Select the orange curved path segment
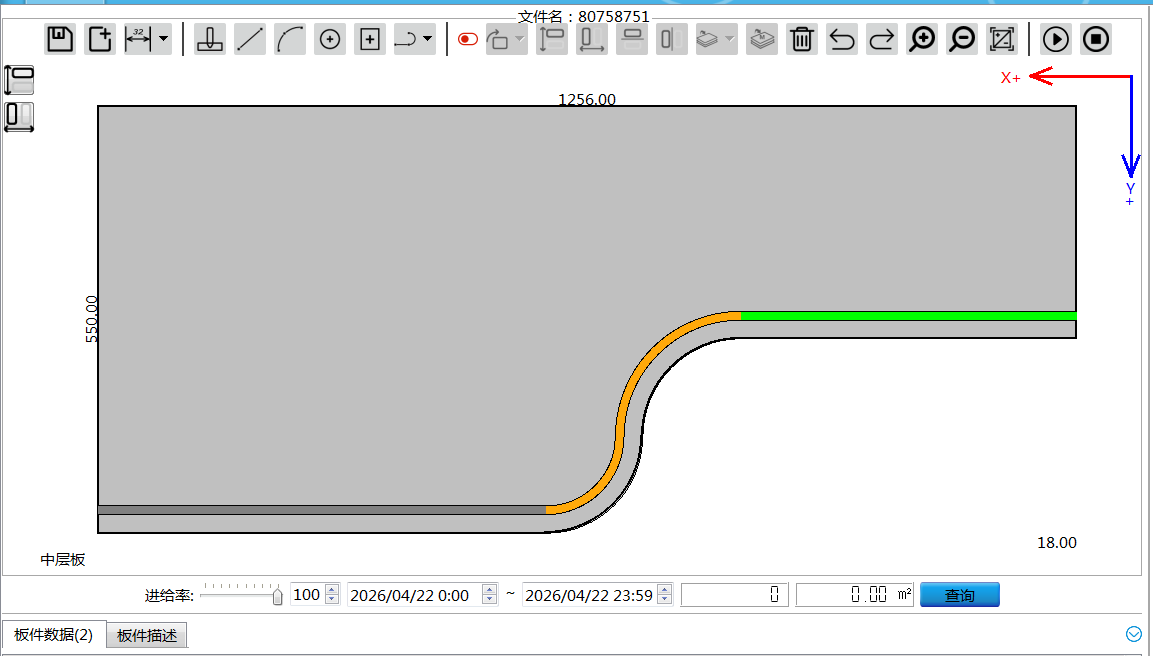The height and width of the screenshot is (656, 1153). tap(620, 434)
